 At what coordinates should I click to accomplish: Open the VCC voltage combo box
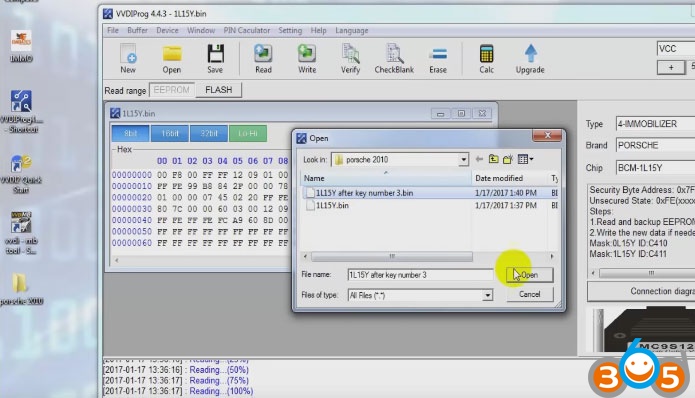pos(675,48)
